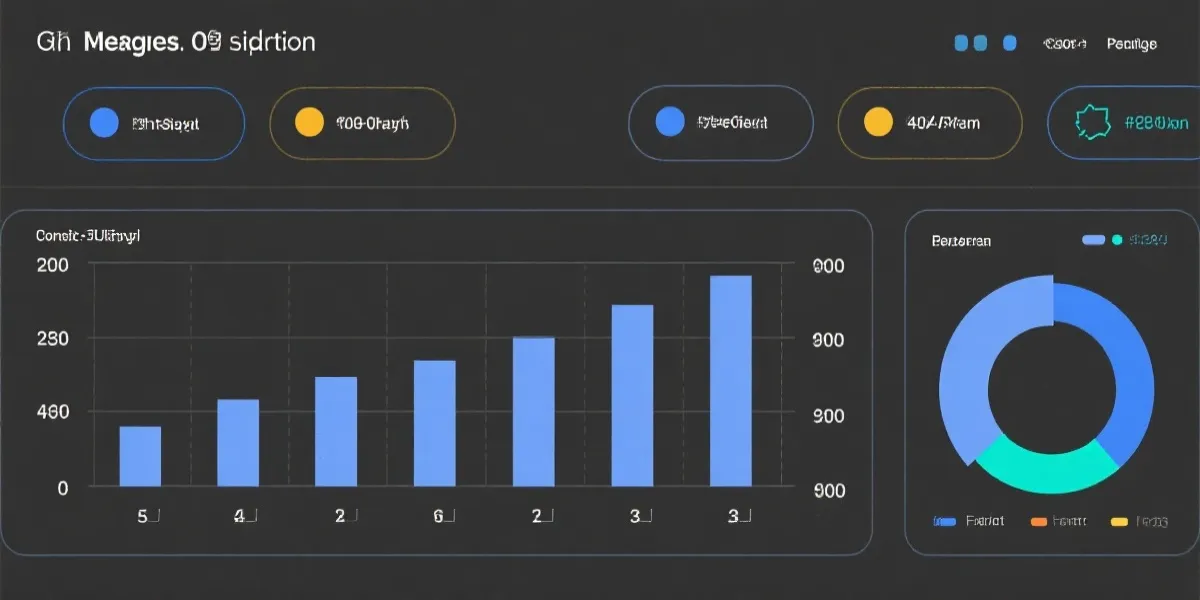Click the teal dot in the donut panel header
1200x600 pixels.
click(x=1118, y=240)
